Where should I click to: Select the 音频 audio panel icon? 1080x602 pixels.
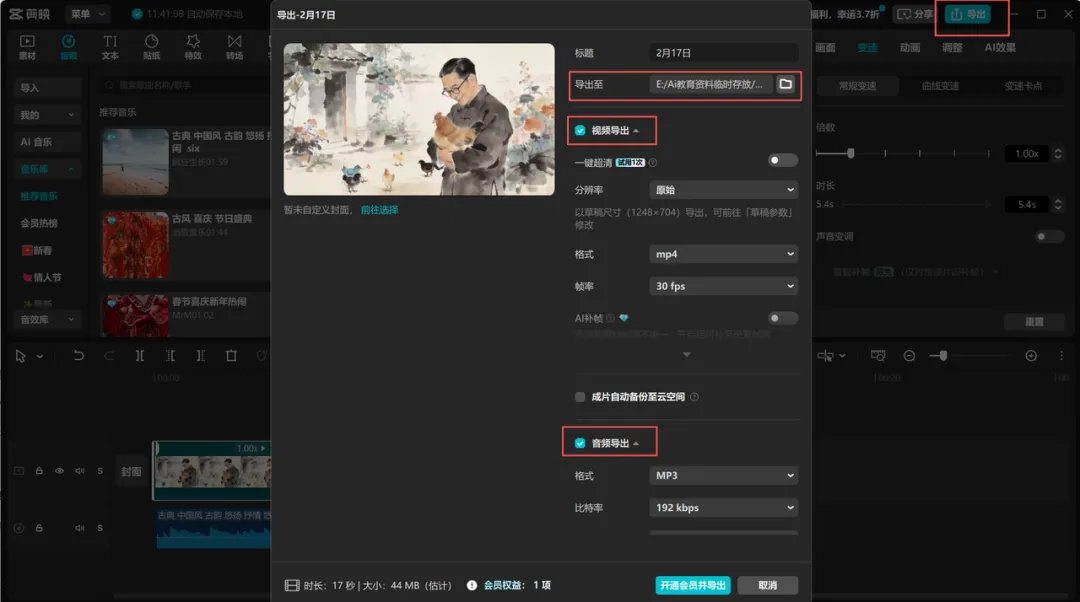click(x=68, y=47)
